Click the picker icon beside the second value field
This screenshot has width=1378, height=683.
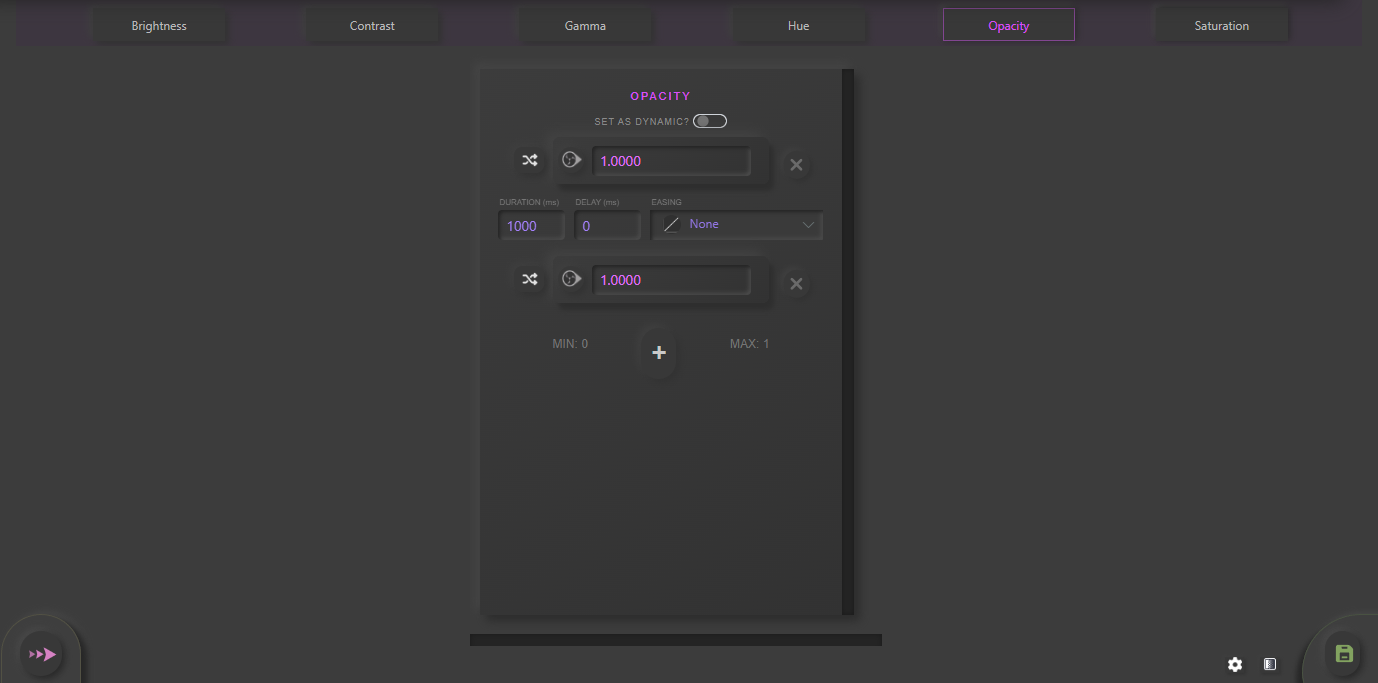coord(571,279)
